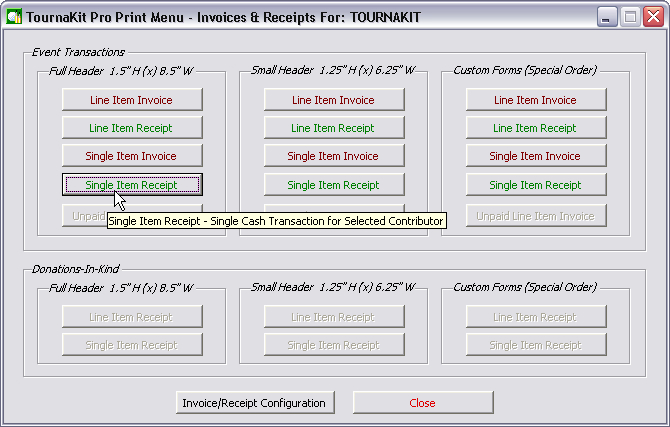The width and height of the screenshot is (670, 427).
Task: Click Donations-In-Kind Custom Forms Single Item Receipt
Action: click(x=536, y=345)
